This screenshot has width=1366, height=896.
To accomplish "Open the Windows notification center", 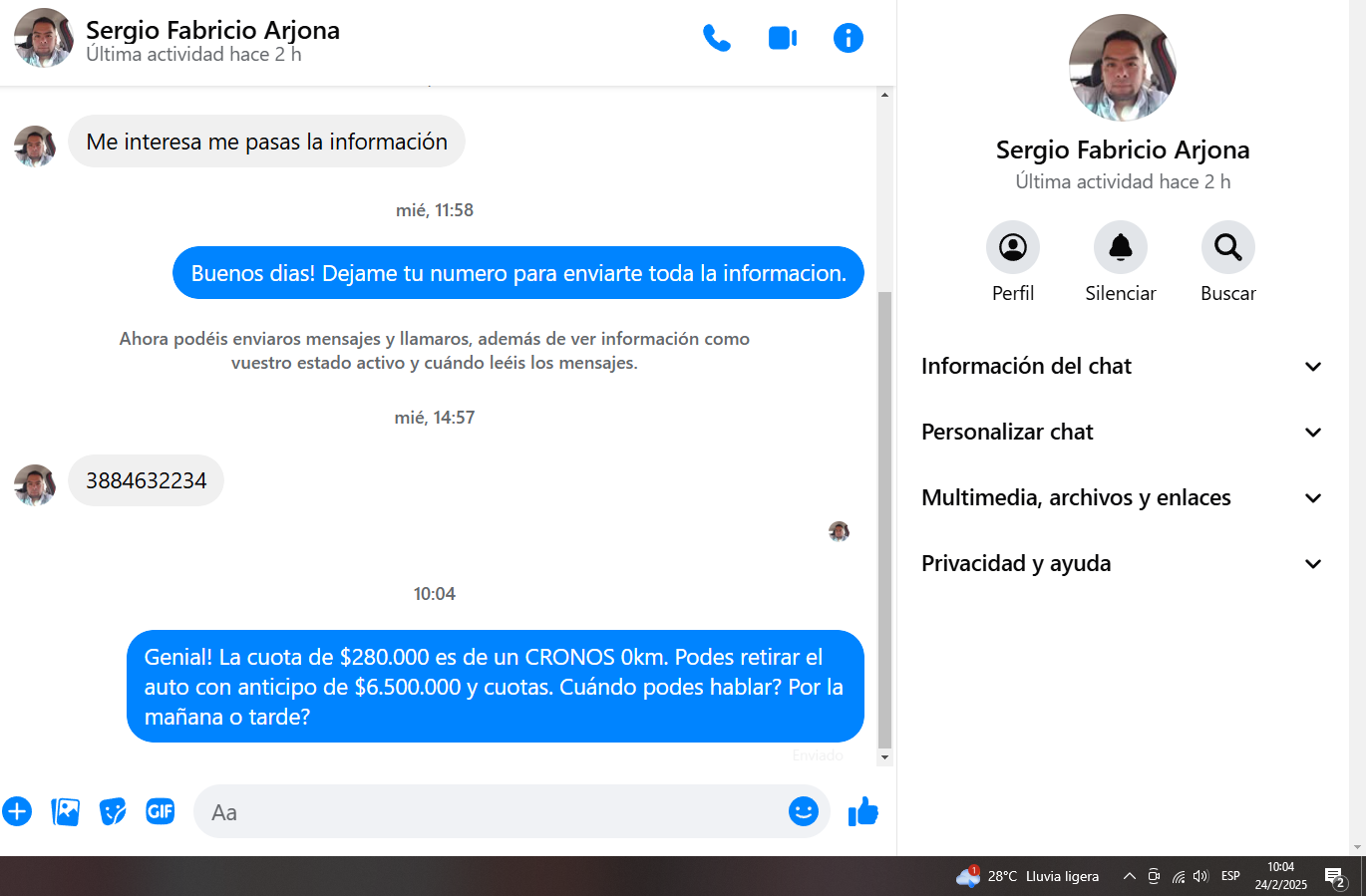I will (1334, 876).
